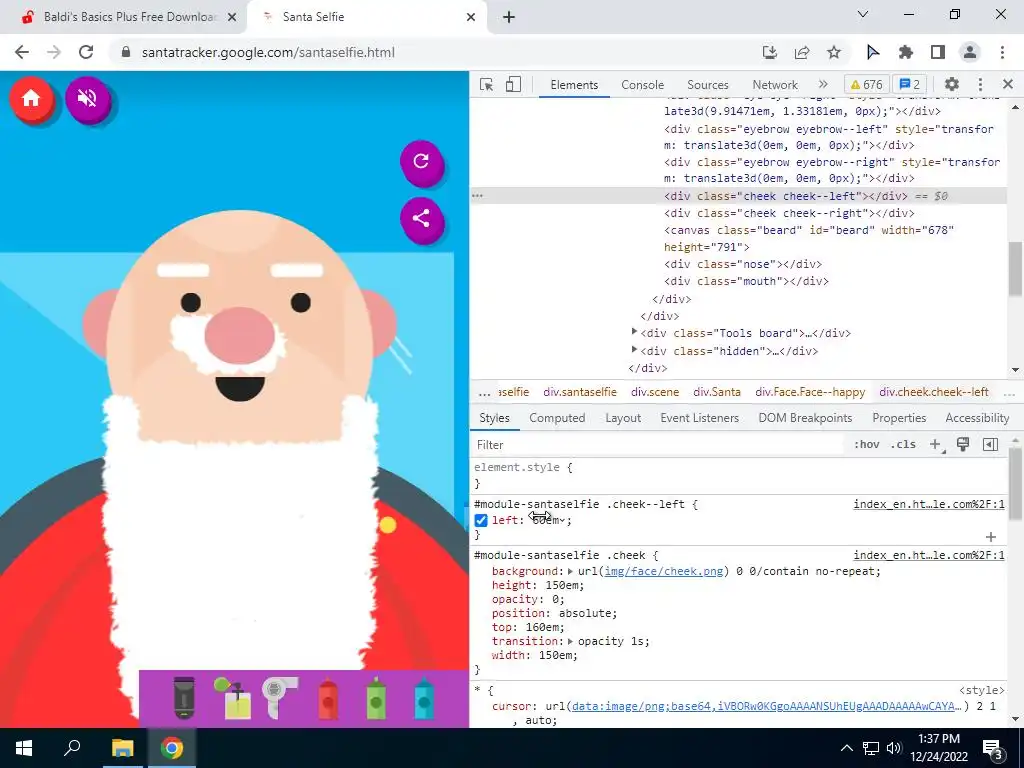Expand the Tools board div node
Screen dimensions: 1024x768
click(634, 332)
